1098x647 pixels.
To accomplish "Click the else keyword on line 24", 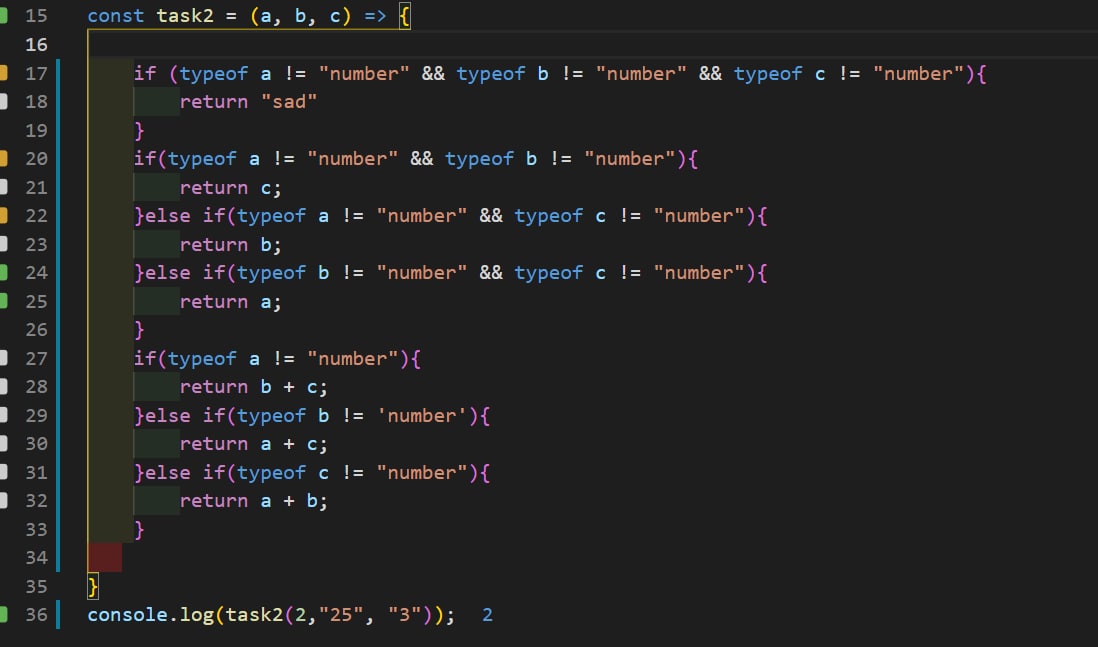I will (x=167, y=272).
